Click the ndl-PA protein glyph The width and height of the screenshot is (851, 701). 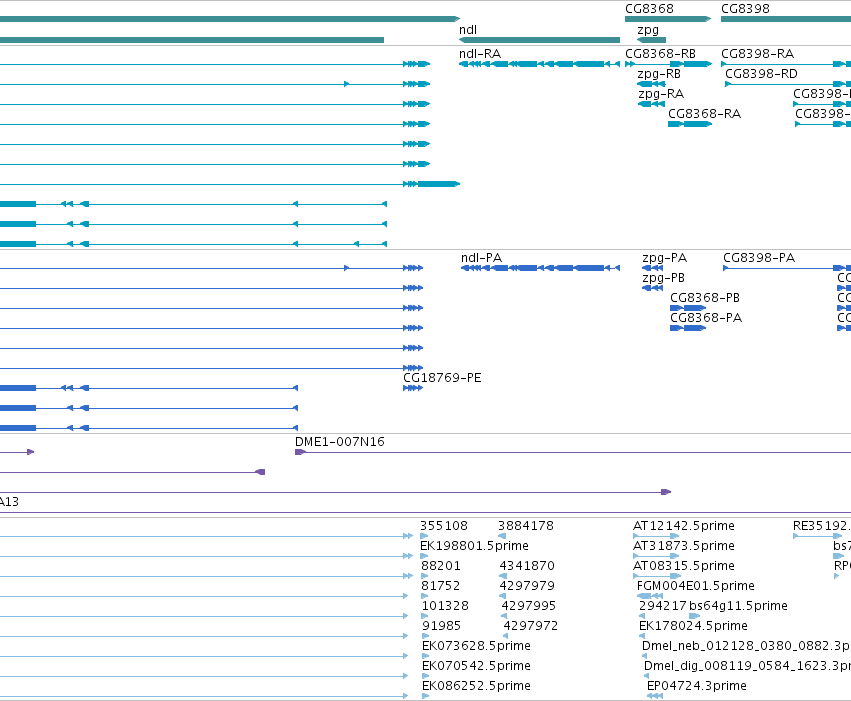(540, 268)
